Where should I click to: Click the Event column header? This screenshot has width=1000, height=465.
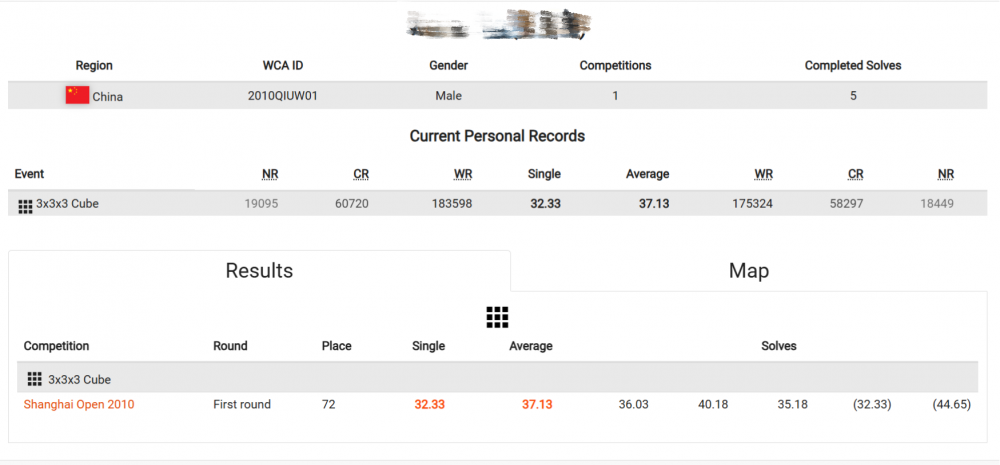click(29, 174)
